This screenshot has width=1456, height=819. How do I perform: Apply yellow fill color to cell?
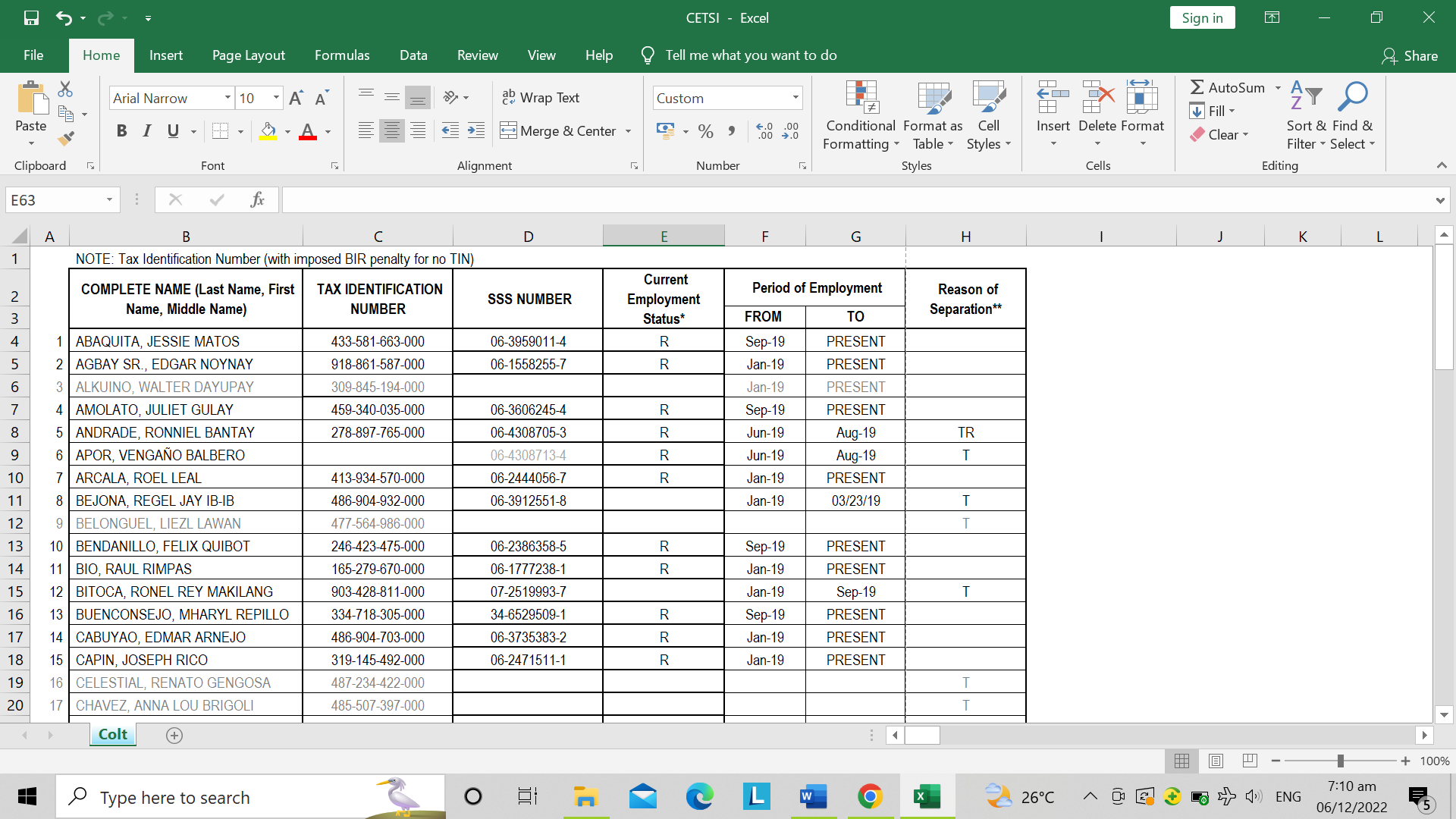268,131
